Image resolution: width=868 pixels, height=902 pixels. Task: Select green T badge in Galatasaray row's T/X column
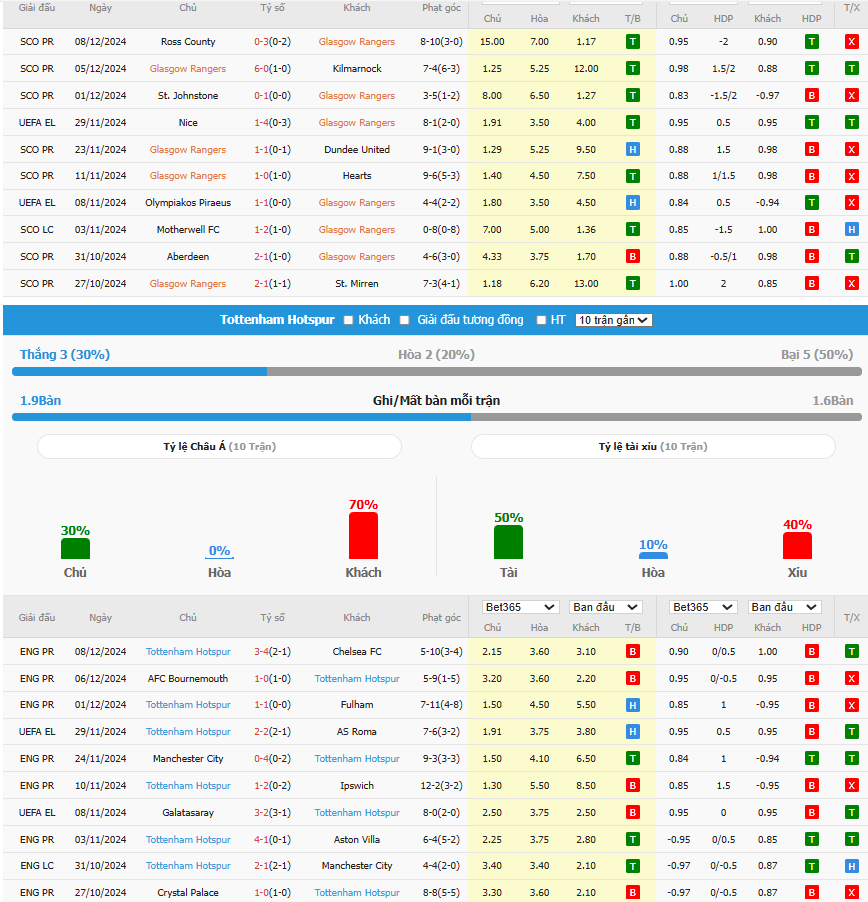pos(851,813)
